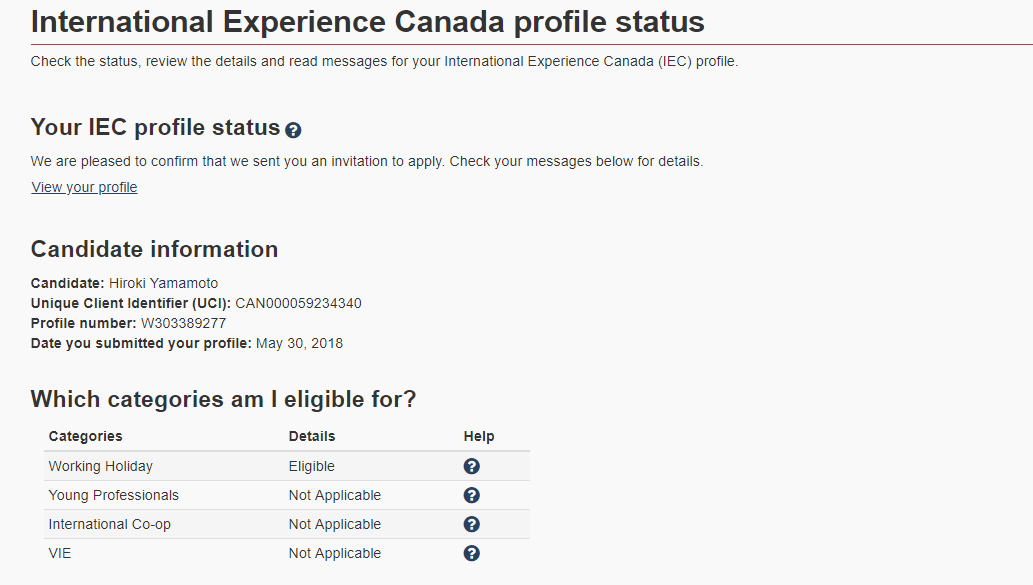Click the Details column header
This screenshot has height=585, width=1033.
(x=312, y=436)
